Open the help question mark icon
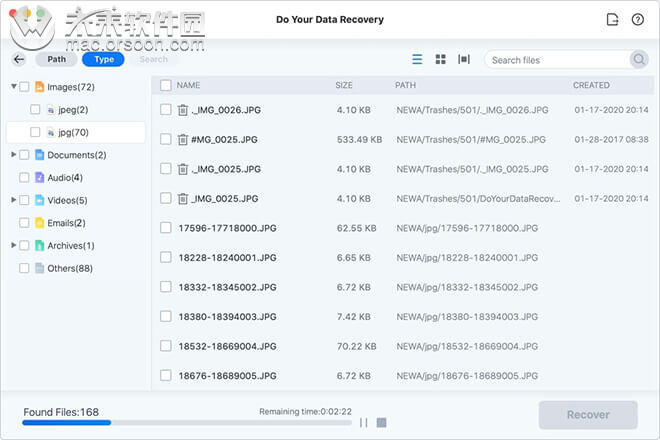 [638, 19]
